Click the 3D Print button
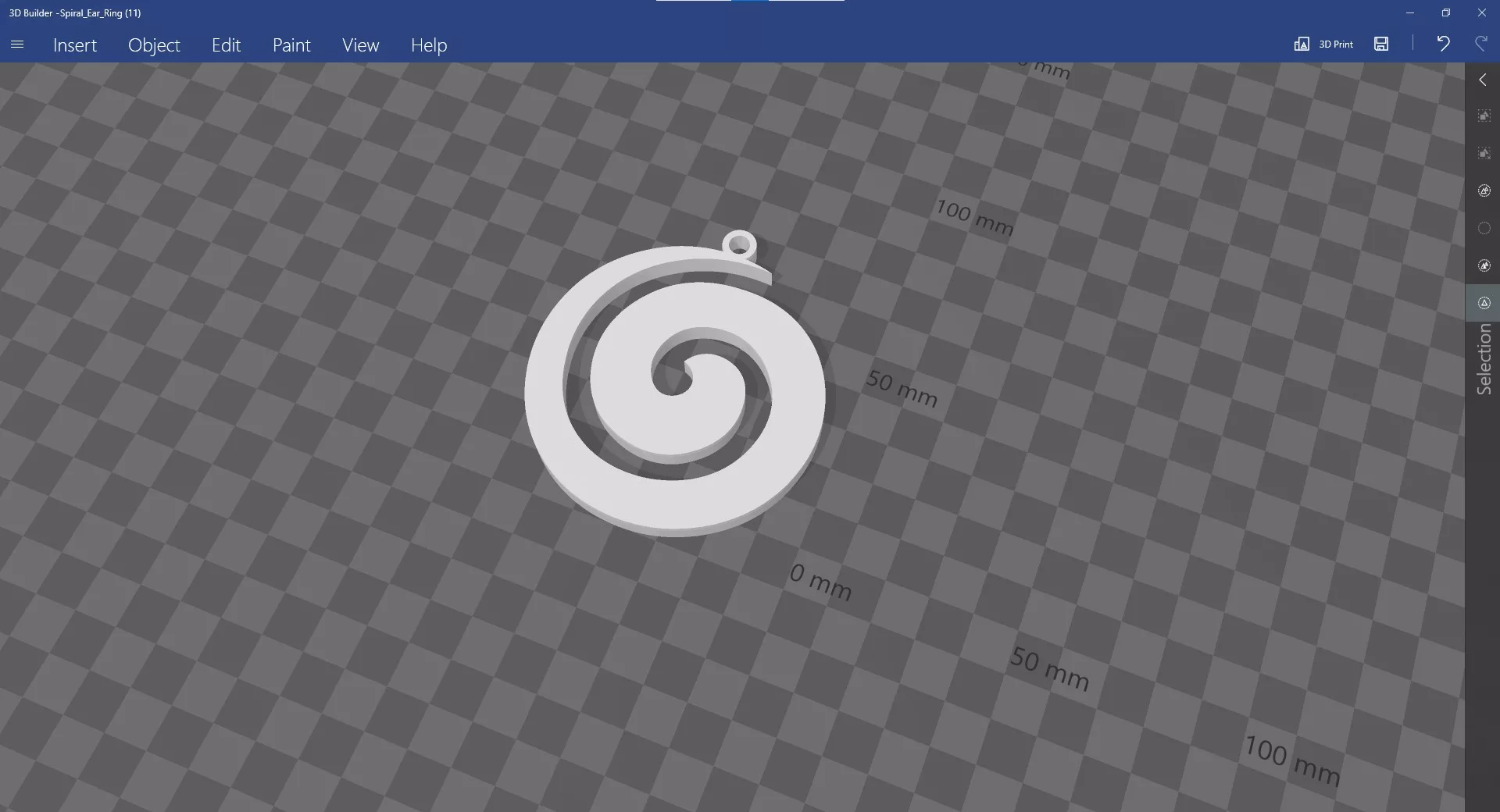 pyautogui.click(x=1323, y=44)
